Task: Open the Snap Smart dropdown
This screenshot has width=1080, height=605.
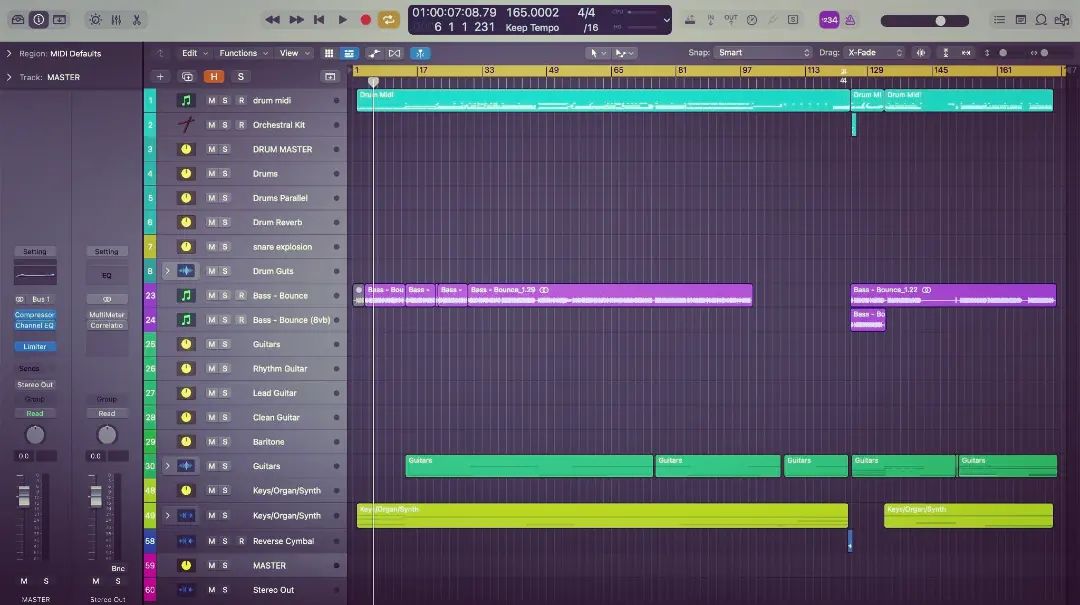Action: (763, 52)
